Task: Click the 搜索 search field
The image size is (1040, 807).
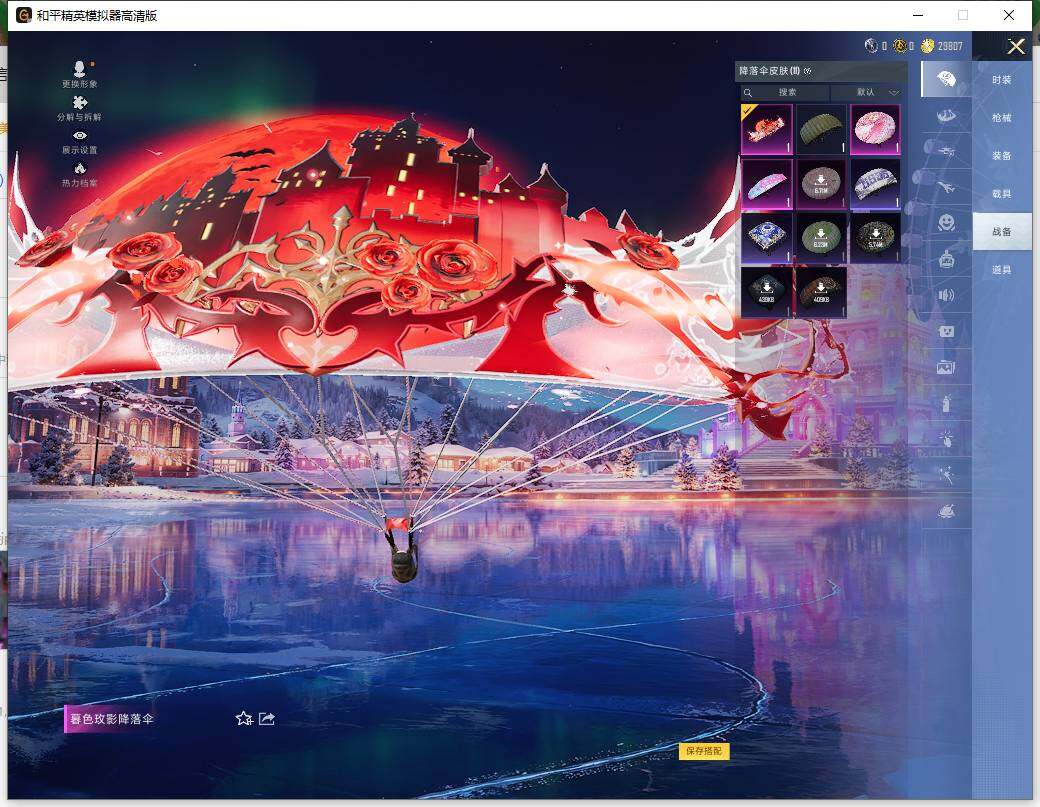Action: point(785,92)
